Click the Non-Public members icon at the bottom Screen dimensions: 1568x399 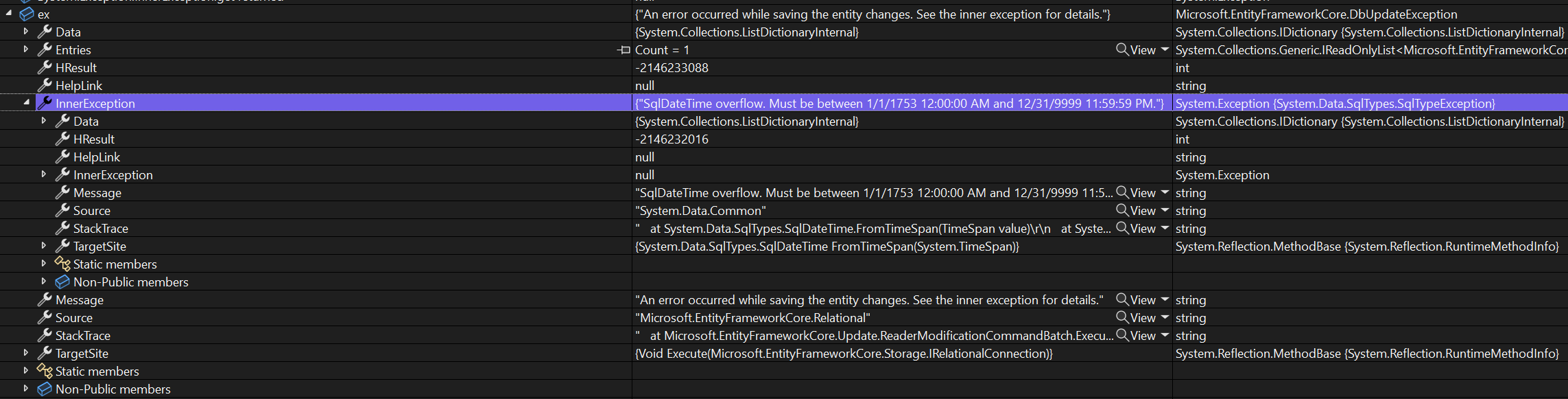[44, 389]
